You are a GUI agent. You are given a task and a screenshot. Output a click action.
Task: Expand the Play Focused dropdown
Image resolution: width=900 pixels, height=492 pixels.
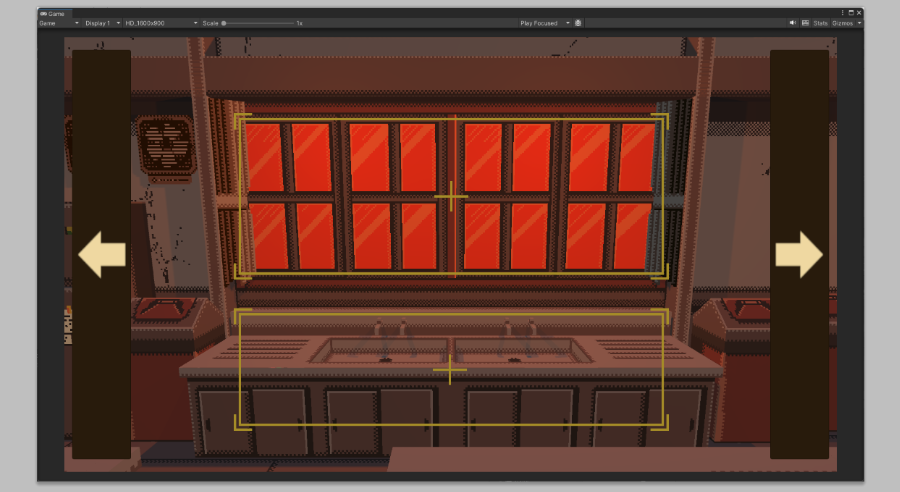[x=545, y=22]
